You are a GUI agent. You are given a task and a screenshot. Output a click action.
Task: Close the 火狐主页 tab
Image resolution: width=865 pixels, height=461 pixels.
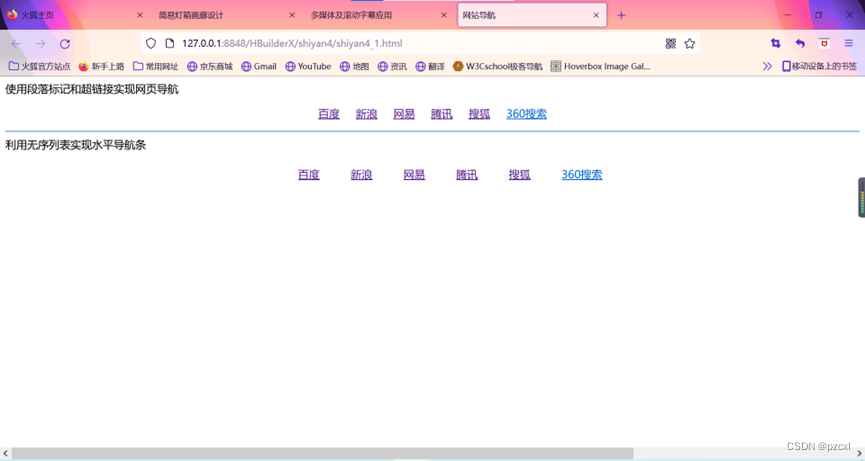(x=140, y=15)
